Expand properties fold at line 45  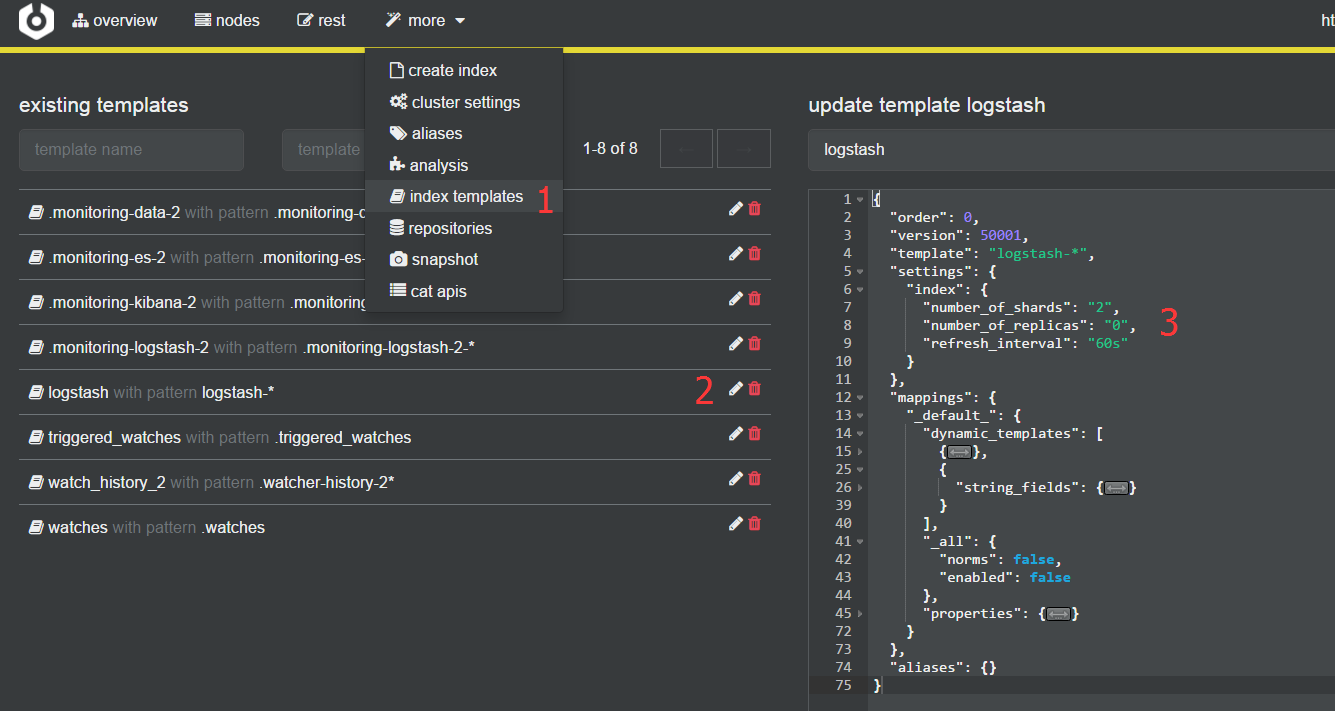click(x=860, y=614)
